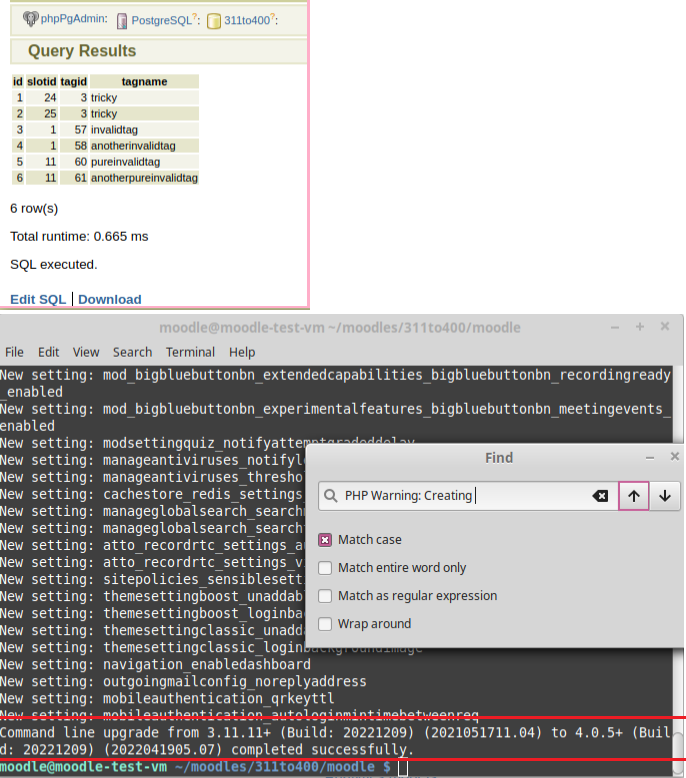The image size is (686, 778).
Task: Click the id column header
Action: (x=18, y=81)
